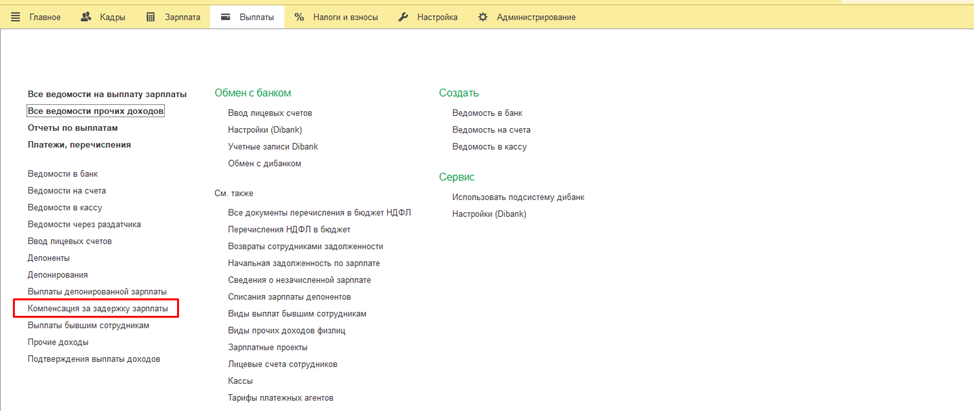The height and width of the screenshot is (411, 974).
Task: Open Компенсация за задержку зарплаты
Action: click(98, 309)
